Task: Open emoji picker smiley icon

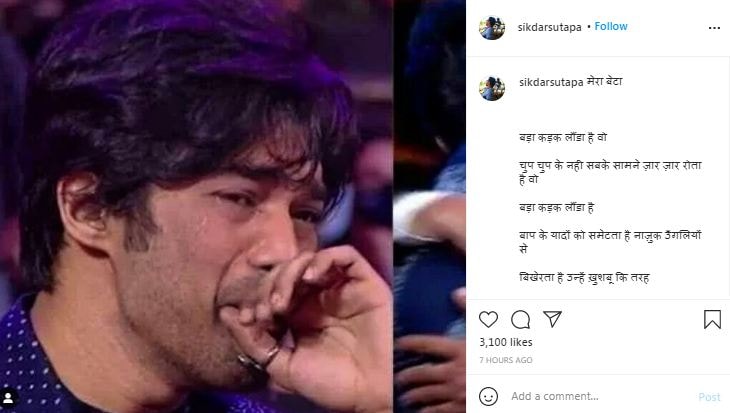Action: [x=488, y=396]
